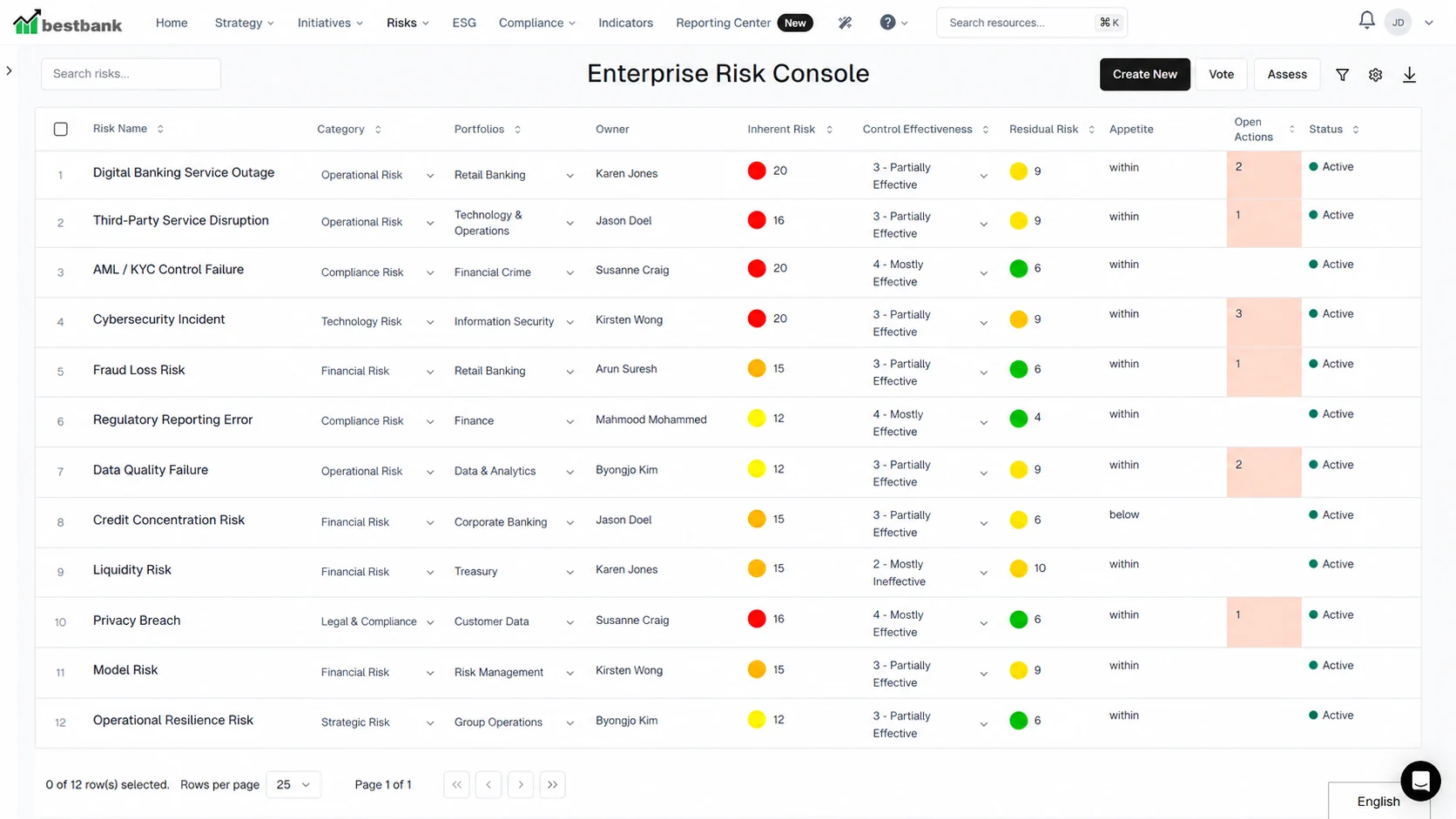
Task: Click owner Mahmood Mohammed
Action: (x=651, y=420)
